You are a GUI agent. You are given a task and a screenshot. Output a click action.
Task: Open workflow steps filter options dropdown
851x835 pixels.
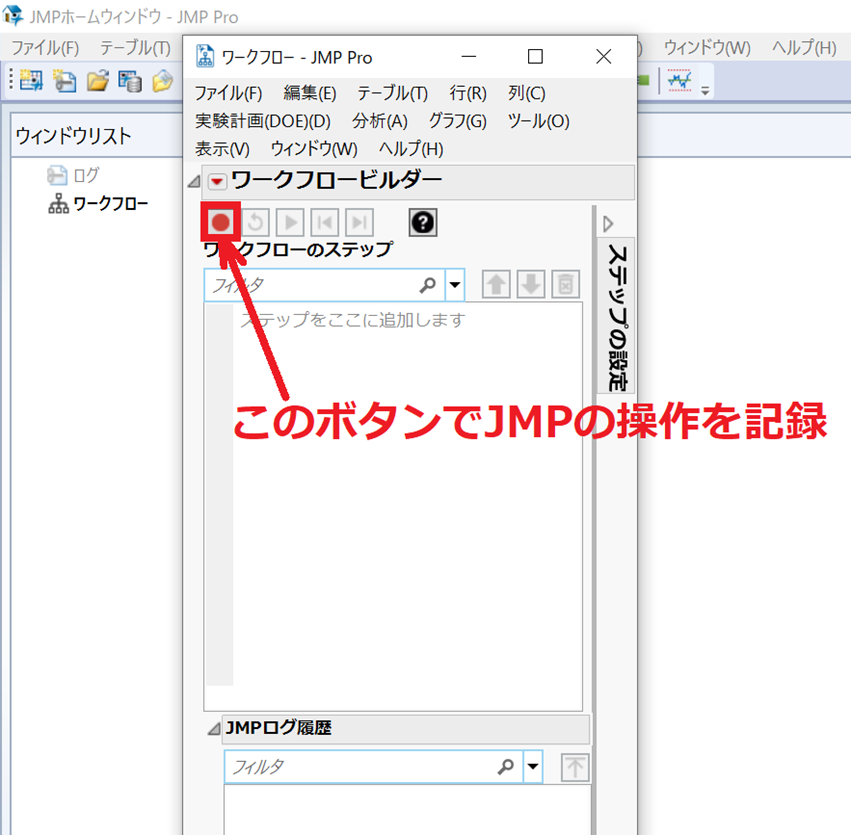point(455,284)
